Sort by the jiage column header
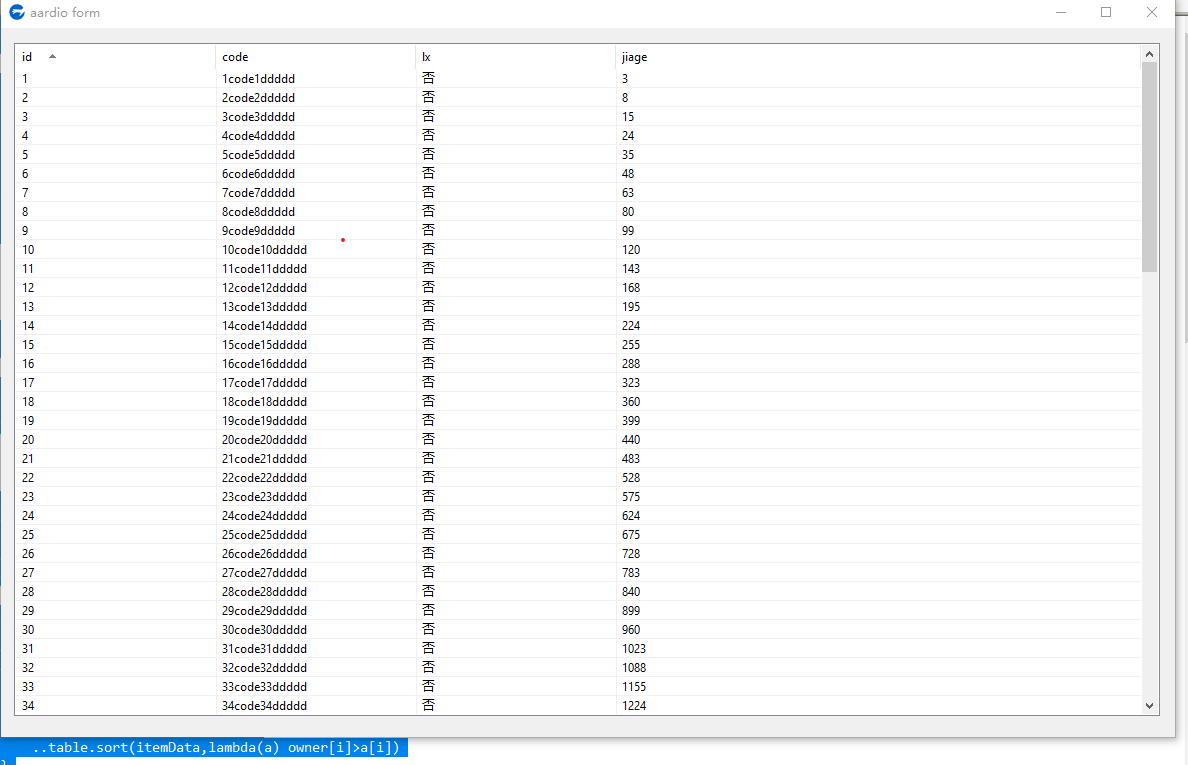Image resolution: width=1188 pixels, height=765 pixels. [878, 57]
